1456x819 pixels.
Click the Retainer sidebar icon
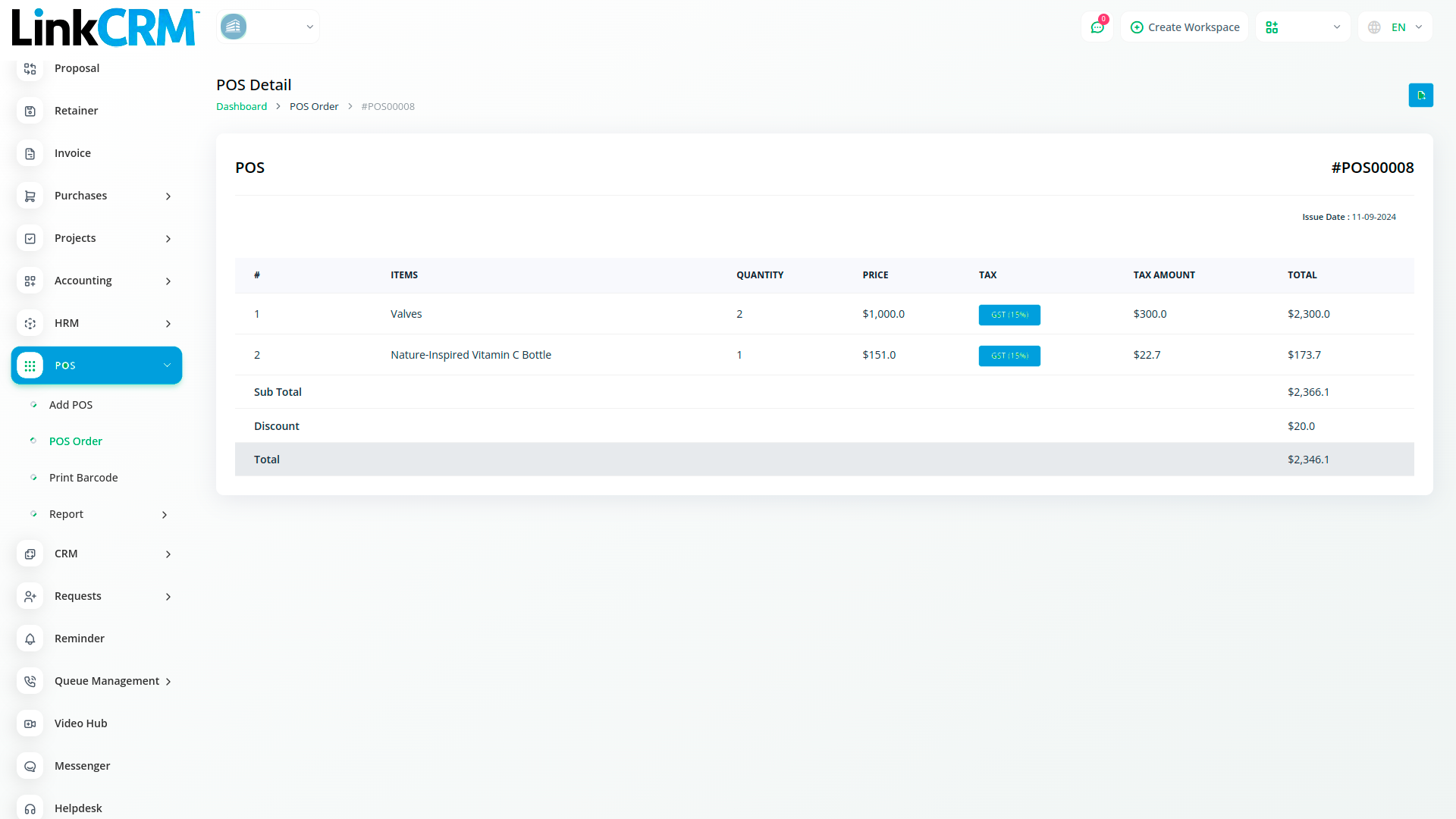30,111
